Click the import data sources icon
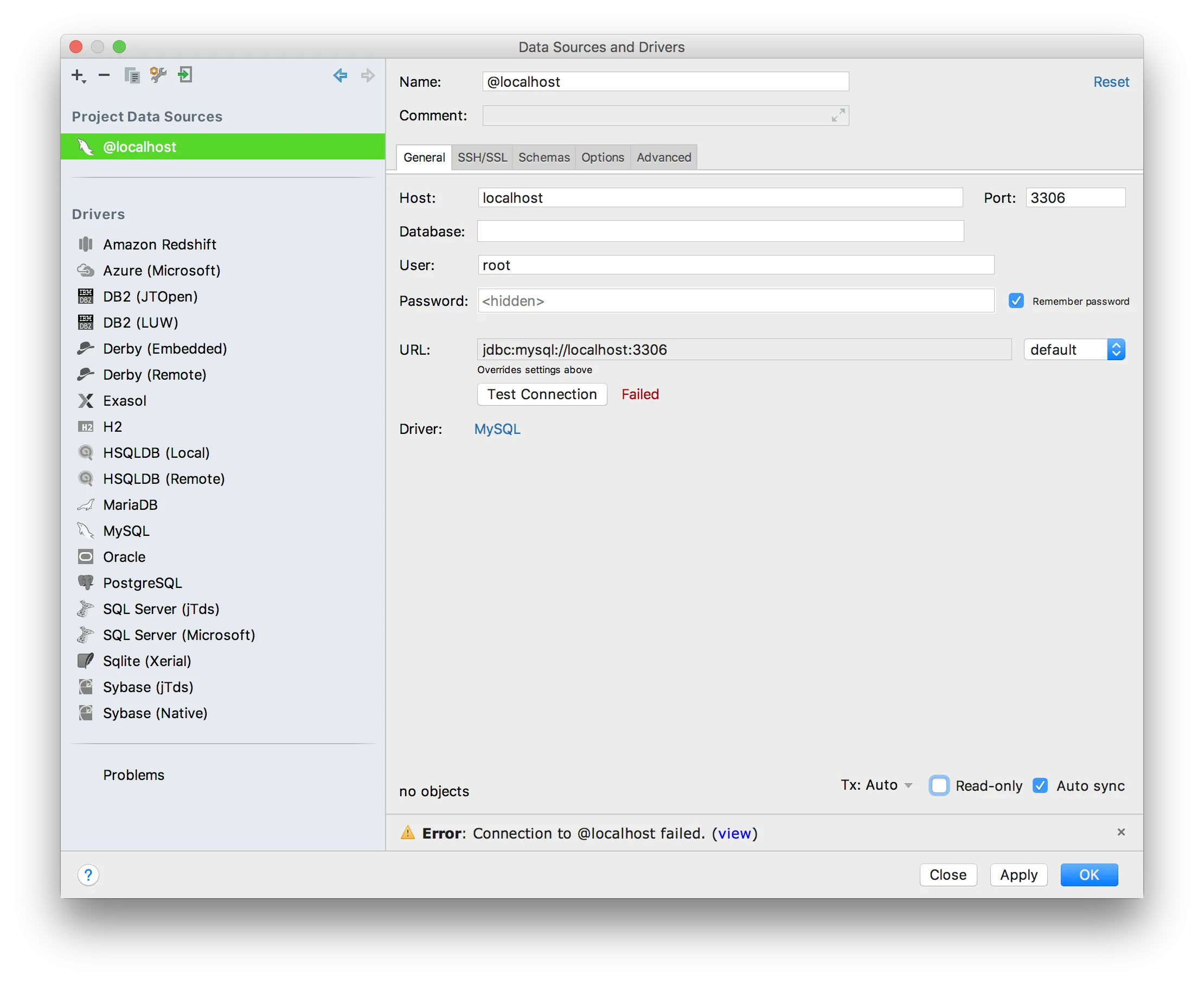The height and width of the screenshot is (985, 1204). tap(185, 75)
